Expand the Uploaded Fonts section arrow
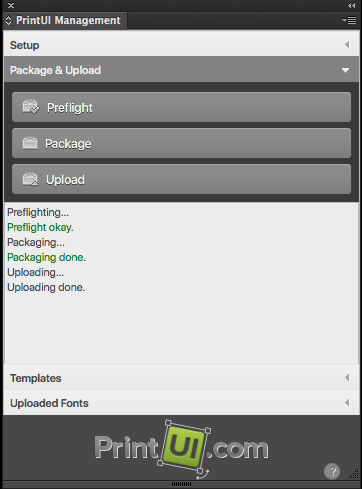This screenshot has height=489, width=362. tap(347, 403)
